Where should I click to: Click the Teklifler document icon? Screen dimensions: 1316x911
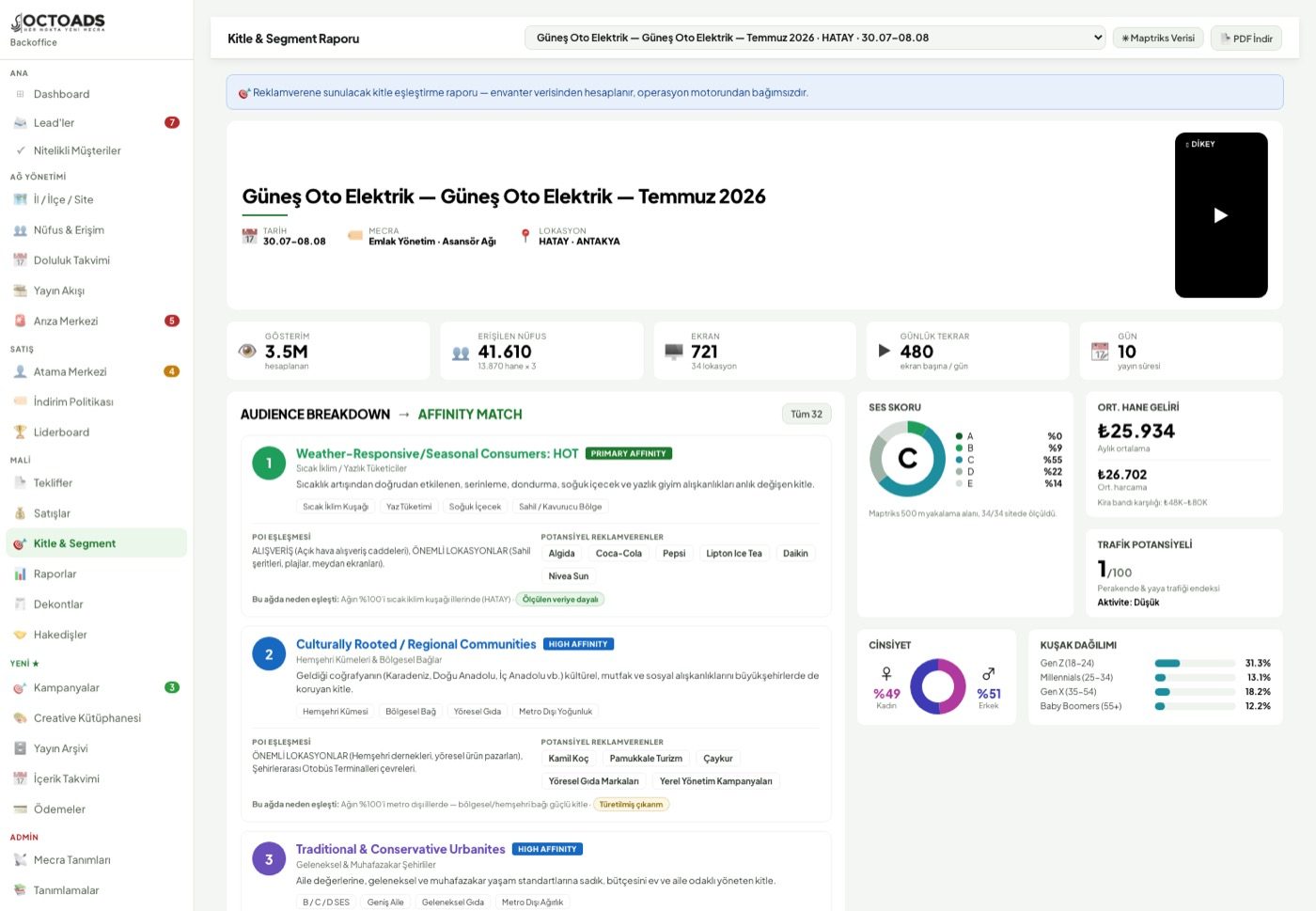point(20,483)
